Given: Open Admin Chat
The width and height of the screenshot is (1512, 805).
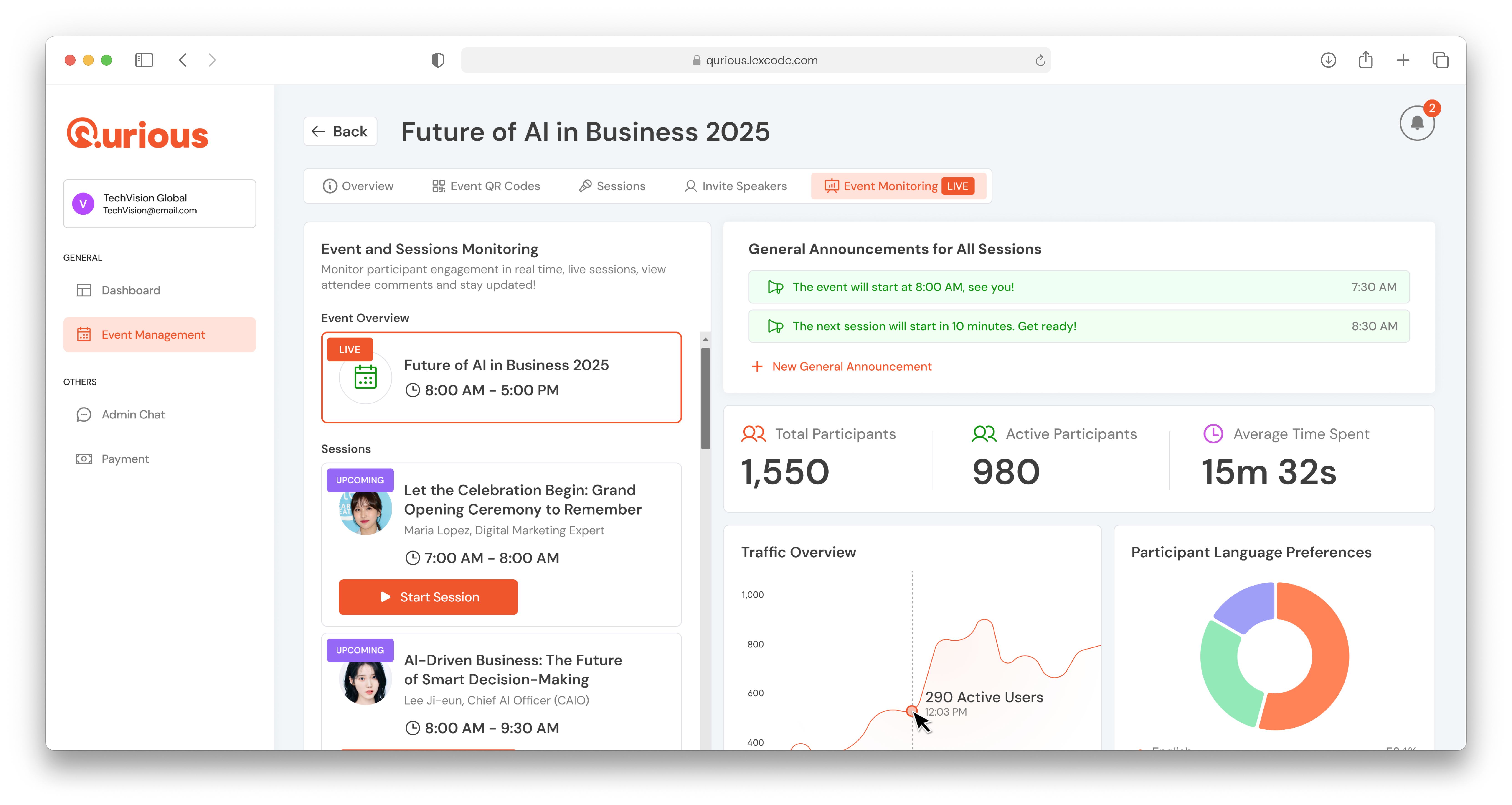Looking at the screenshot, I should pyautogui.click(x=160, y=415).
